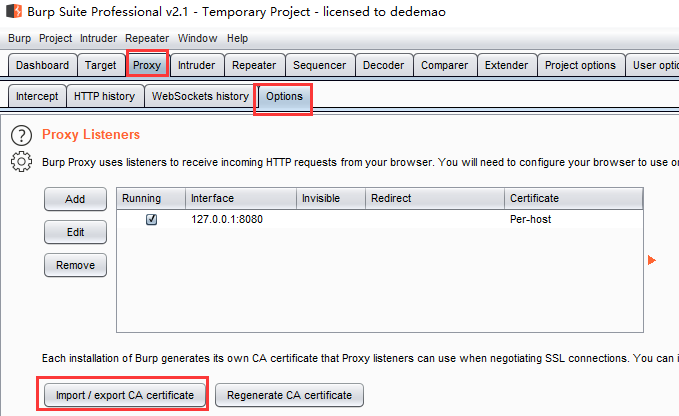Open the Comparer tab
The width and height of the screenshot is (679, 416).
pos(445,65)
